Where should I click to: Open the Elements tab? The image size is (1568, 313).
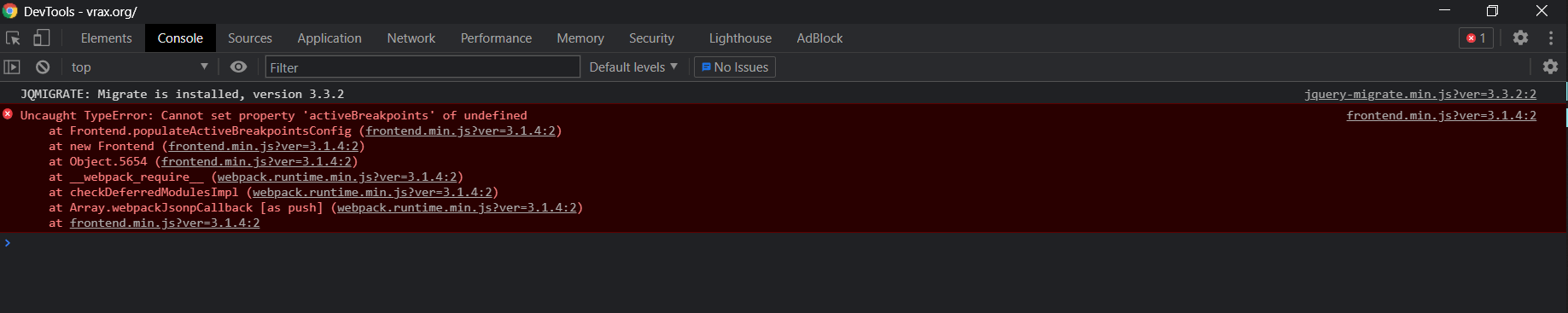pyautogui.click(x=107, y=38)
